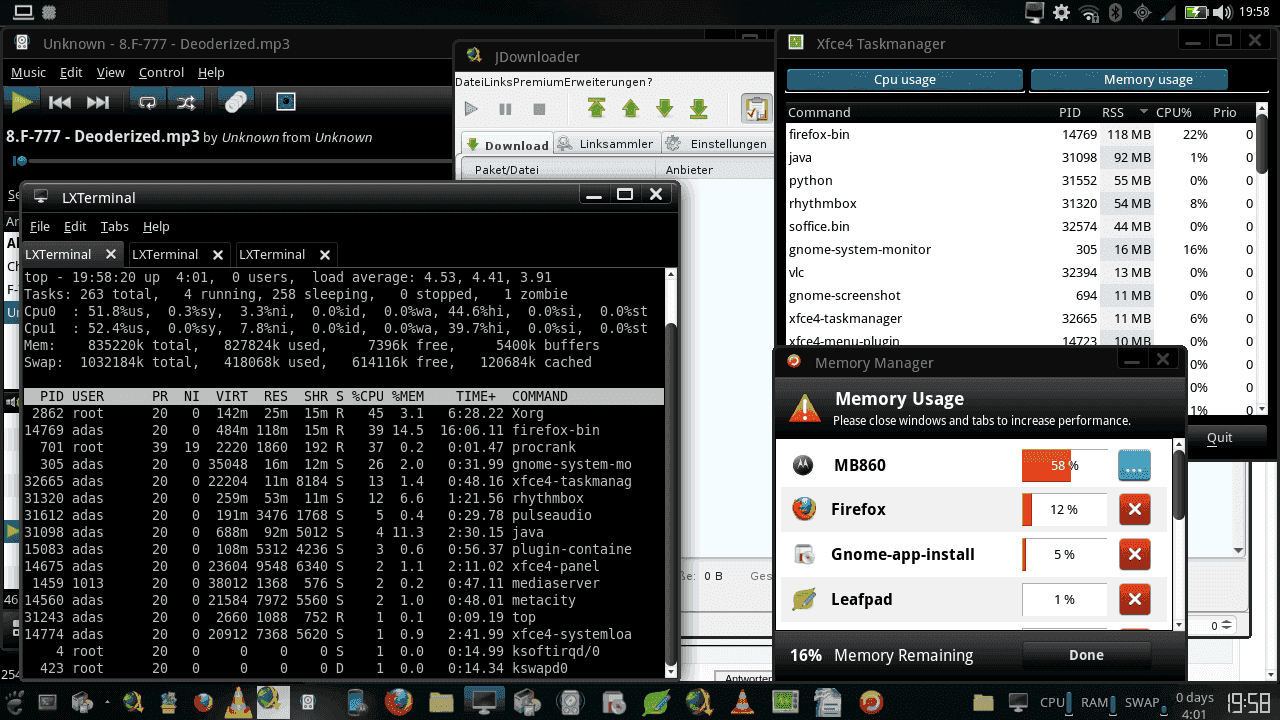The height and width of the screenshot is (720, 1280).
Task: Toggle clipboard monitoring in JDownloader
Action: [757, 109]
